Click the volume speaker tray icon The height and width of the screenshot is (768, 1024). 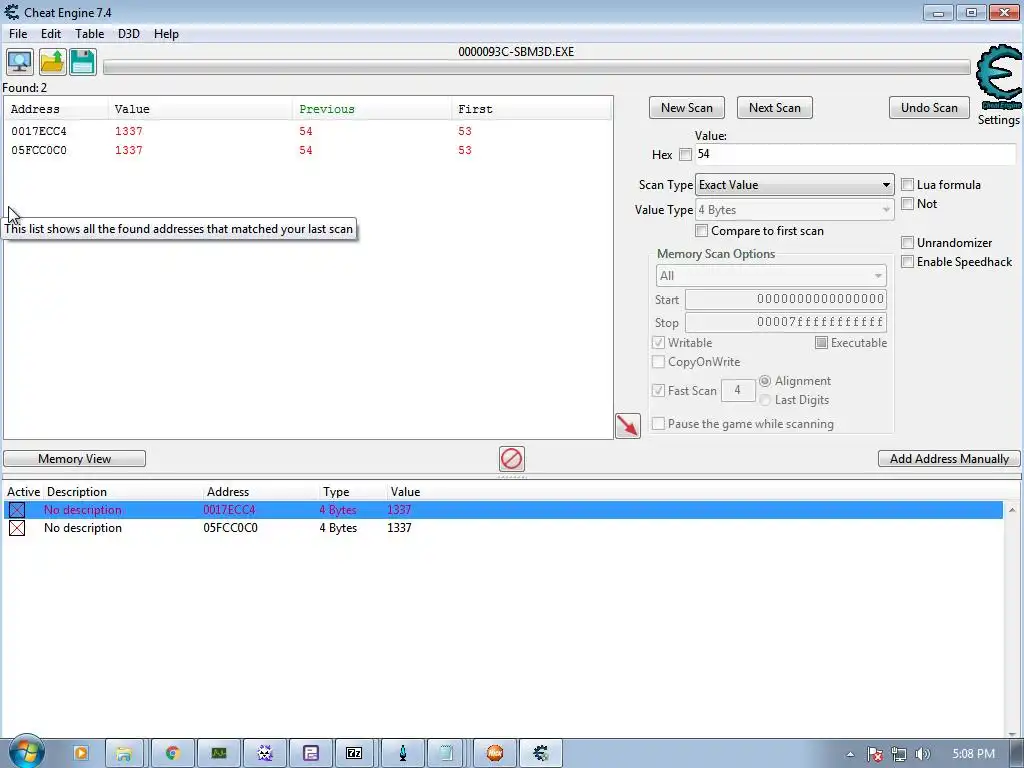(x=922, y=754)
